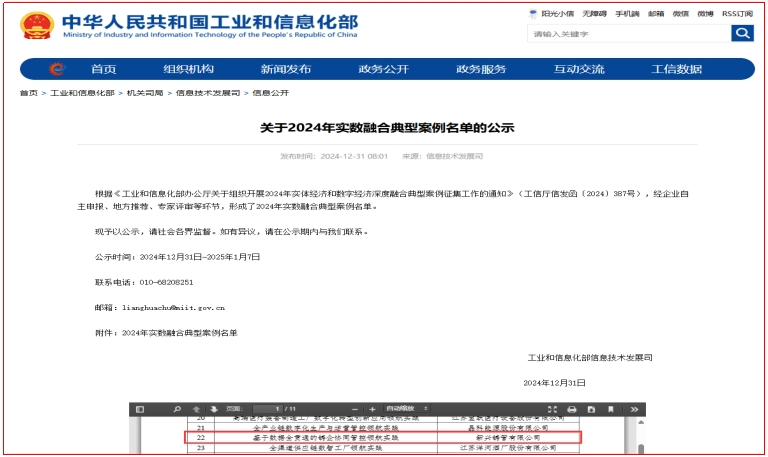Zoom in using PDF plus button
This screenshot has height=457, width=768.
point(372,409)
